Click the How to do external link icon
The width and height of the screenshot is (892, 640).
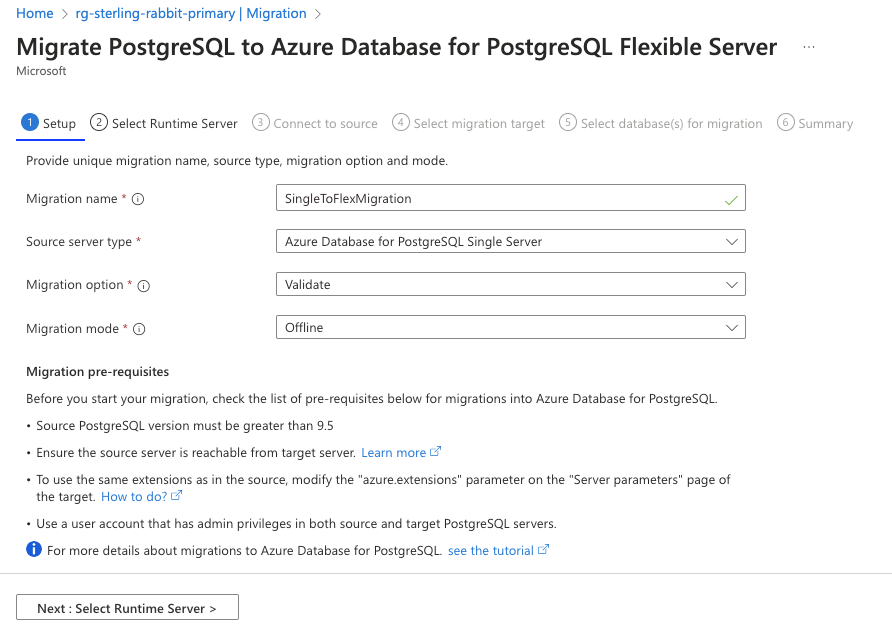coord(177,496)
